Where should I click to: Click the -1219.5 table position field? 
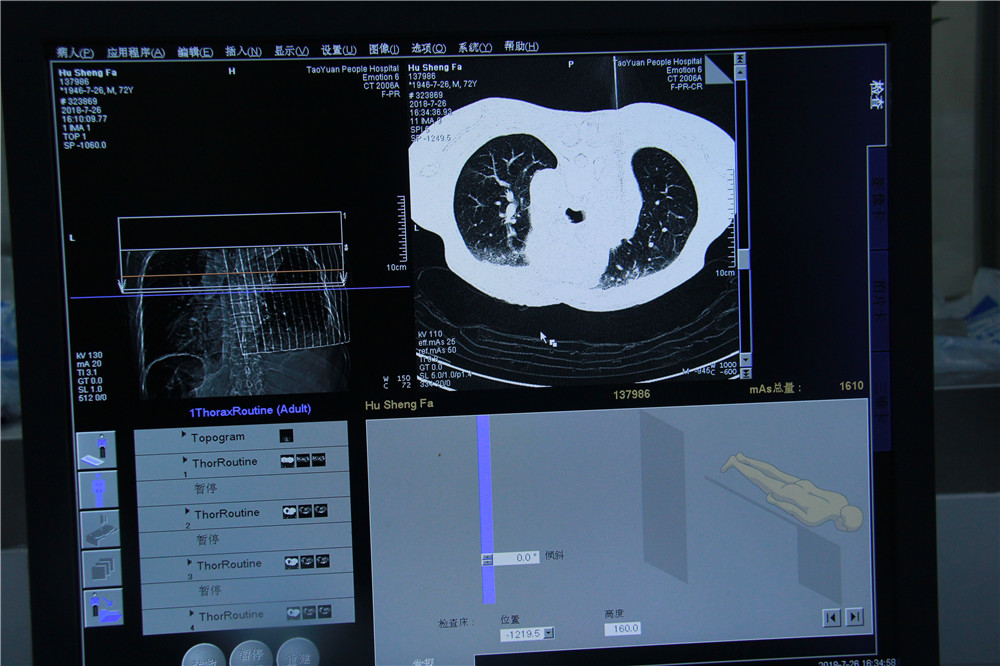pos(522,634)
